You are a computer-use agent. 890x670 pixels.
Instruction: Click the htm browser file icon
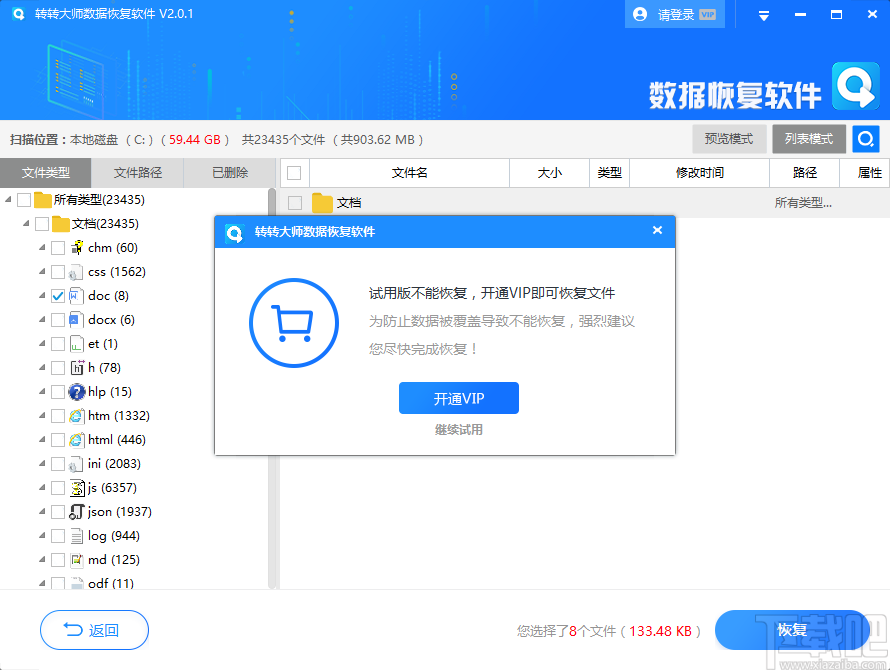point(77,416)
